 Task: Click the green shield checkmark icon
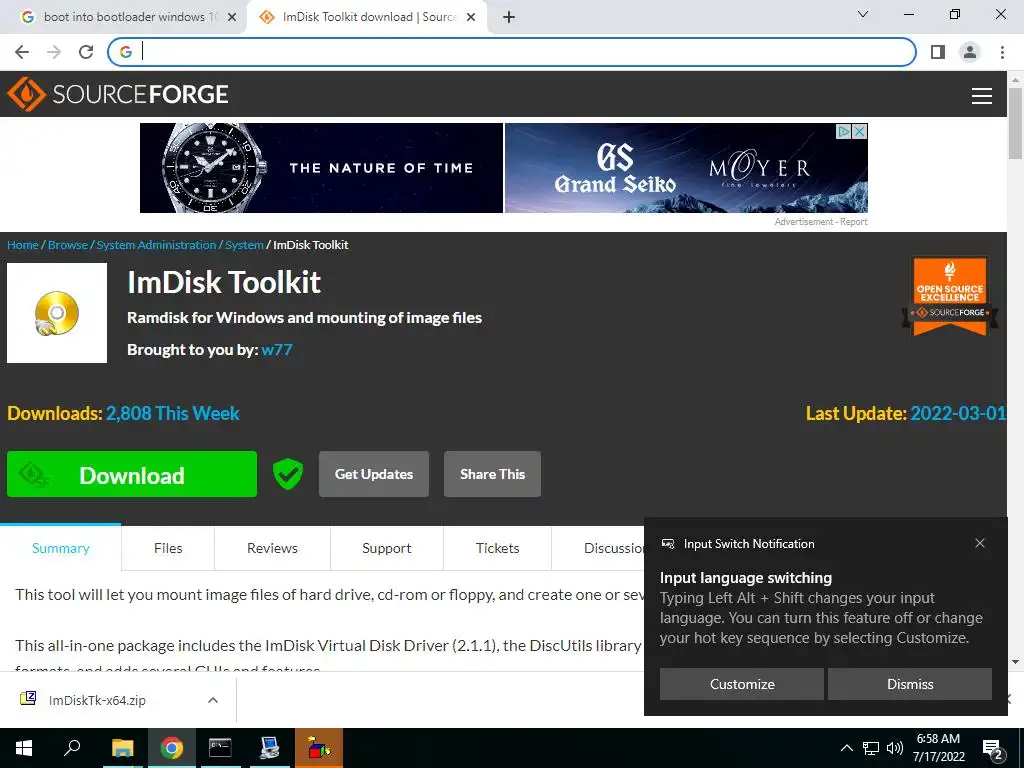(x=288, y=474)
